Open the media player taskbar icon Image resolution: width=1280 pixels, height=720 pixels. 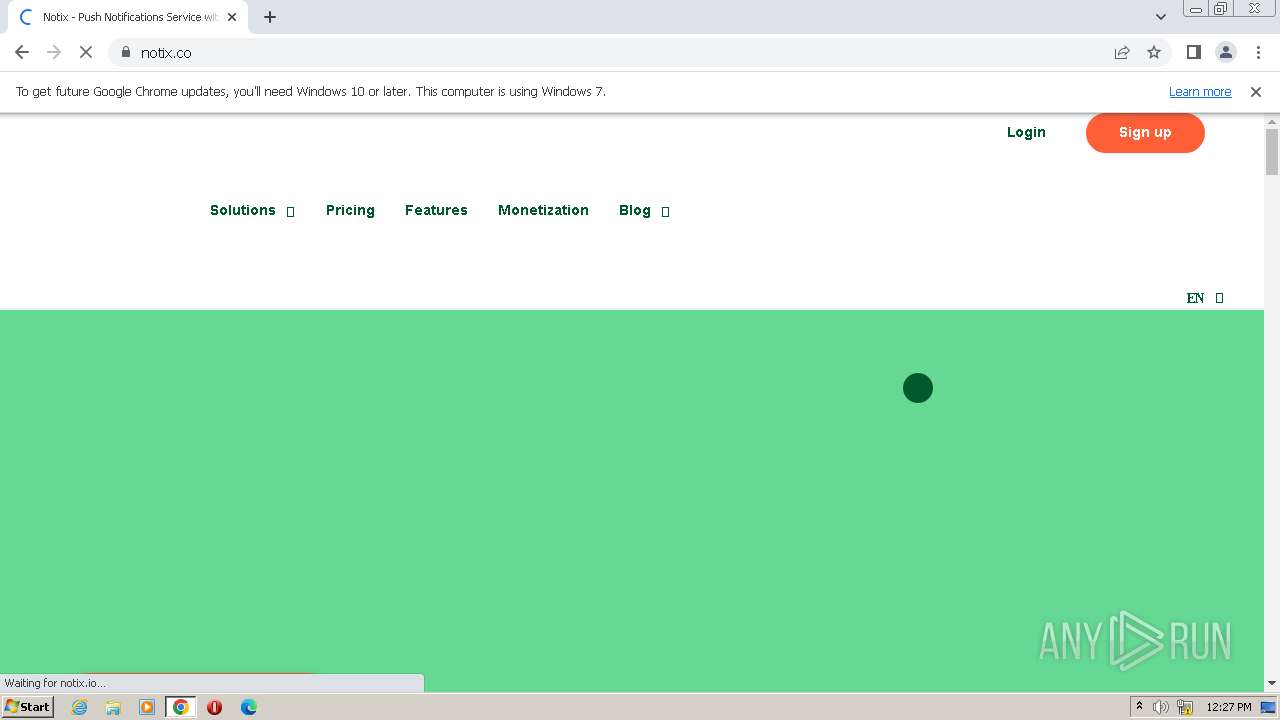(147, 707)
